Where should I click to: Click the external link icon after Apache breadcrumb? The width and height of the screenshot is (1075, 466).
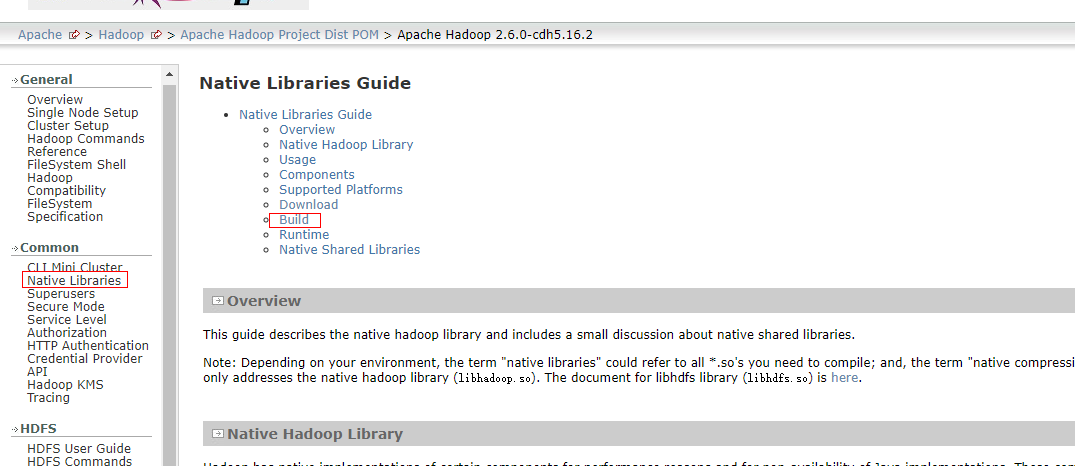[x=75, y=35]
